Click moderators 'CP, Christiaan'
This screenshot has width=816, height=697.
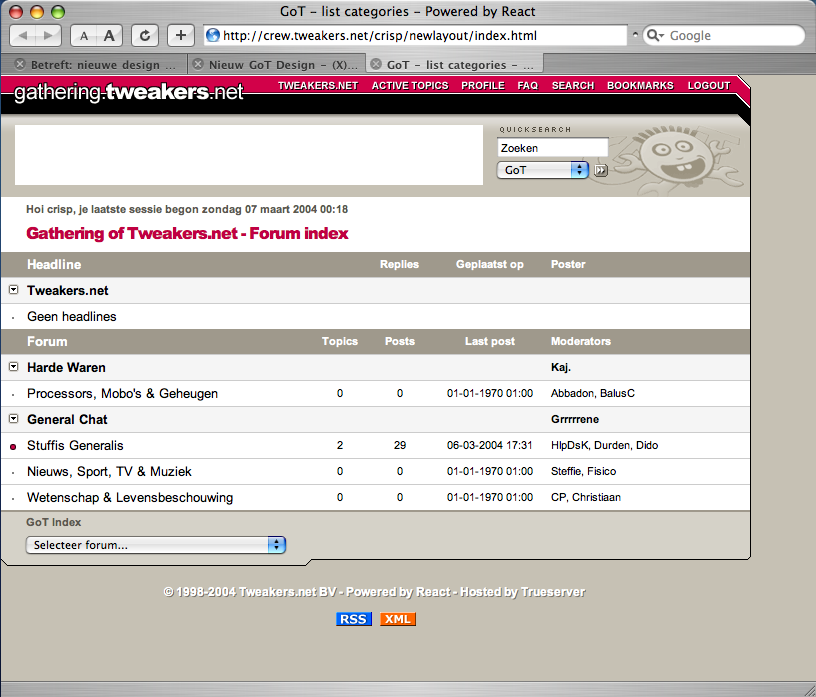click(x=586, y=498)
